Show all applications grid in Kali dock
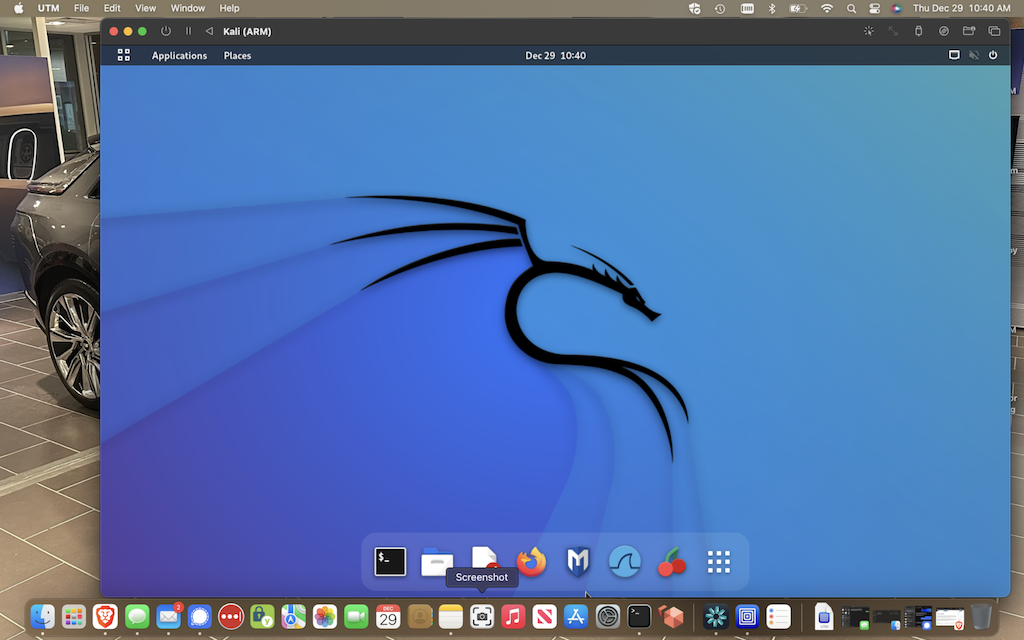 click(x=719, y=562)
